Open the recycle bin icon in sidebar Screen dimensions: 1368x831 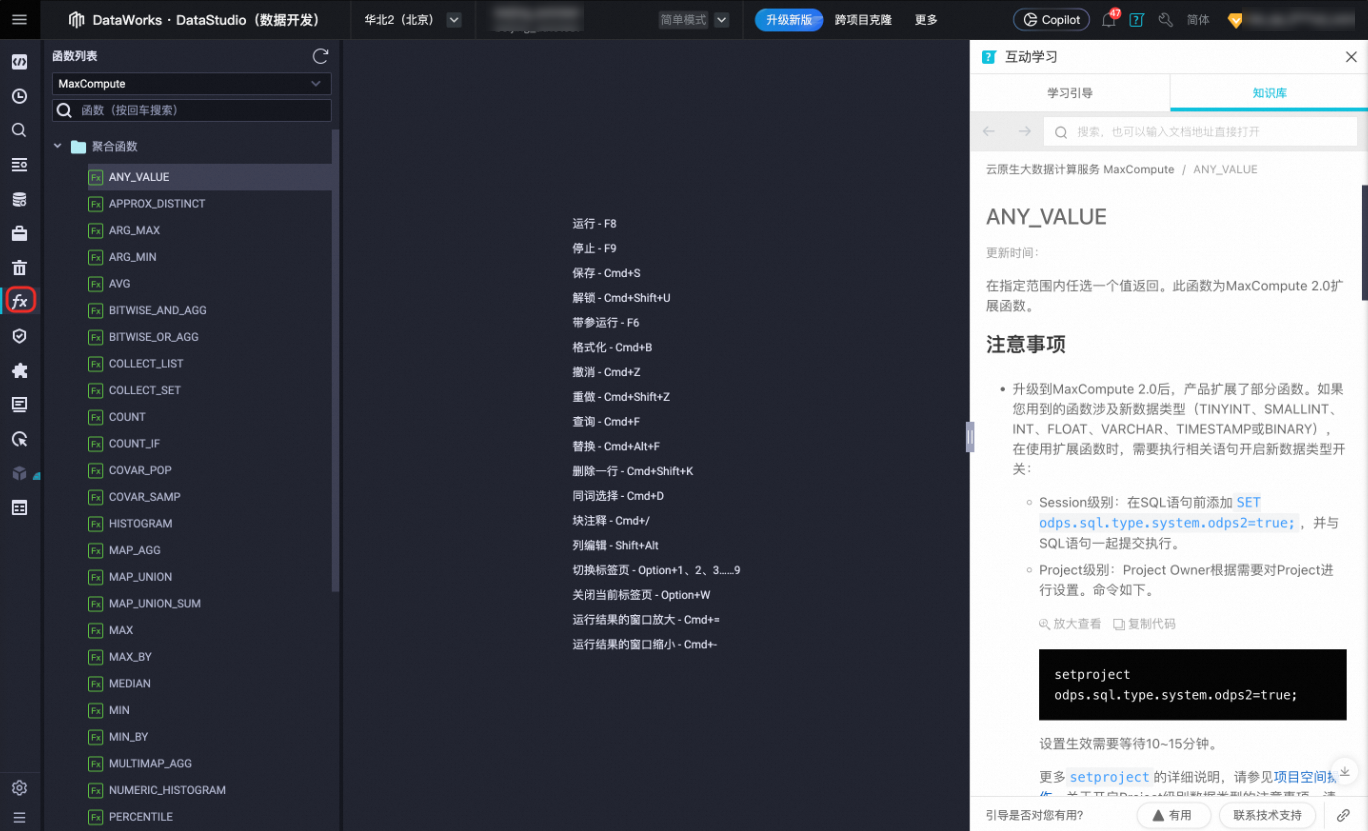19,267
